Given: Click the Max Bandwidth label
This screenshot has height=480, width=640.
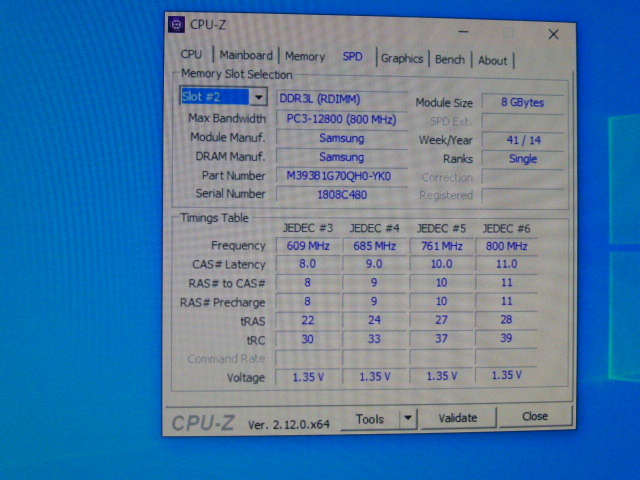Looking at the screenshot, I should pos(227,118).
